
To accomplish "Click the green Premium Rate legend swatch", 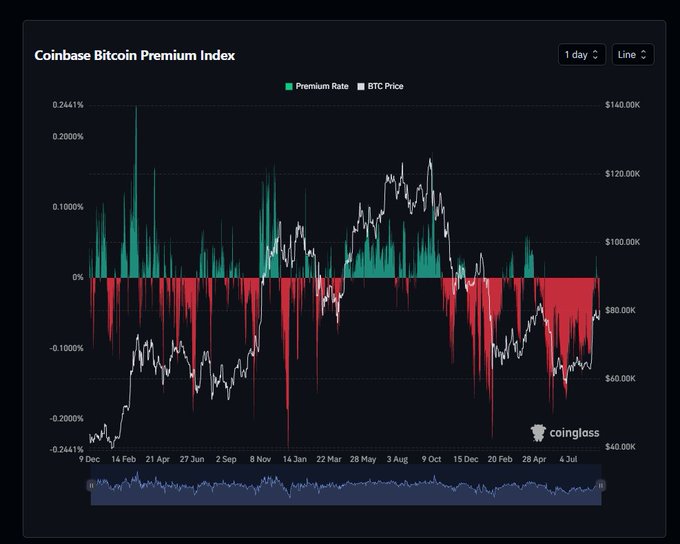I will 289,86.
